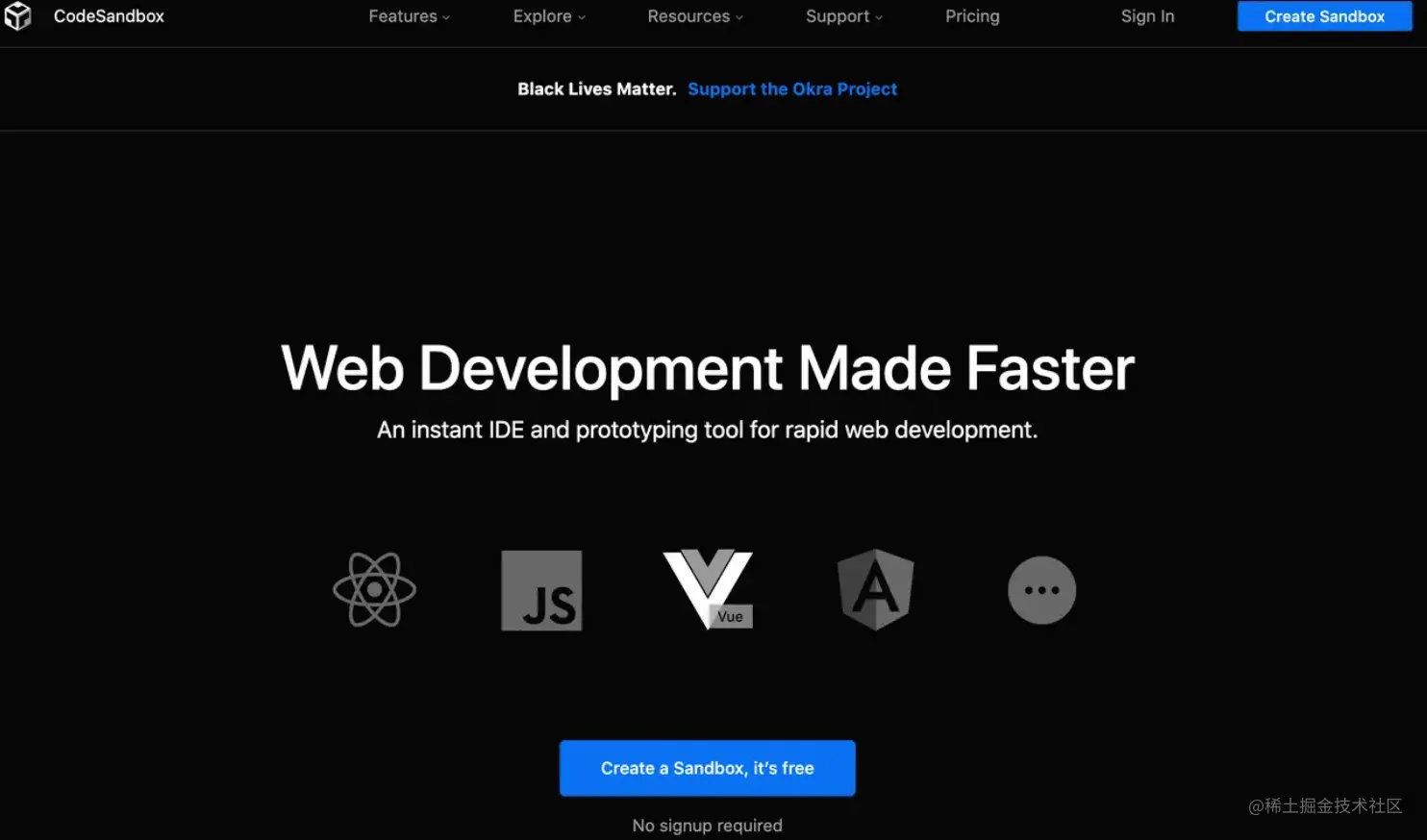
Task: Open the Resources dropdown menu
Action: tap(695, 16)
